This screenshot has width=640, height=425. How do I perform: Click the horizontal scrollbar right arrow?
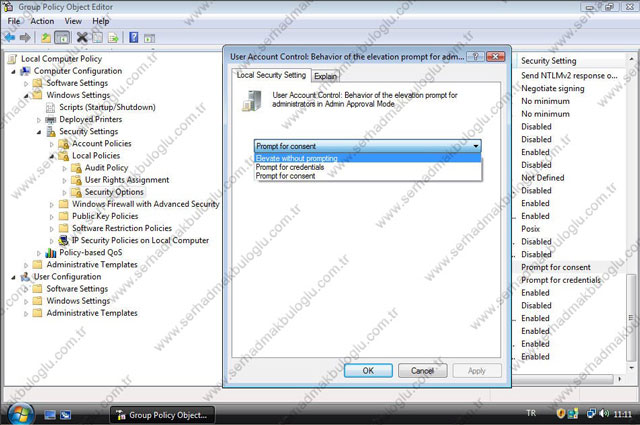coord(620,379)
